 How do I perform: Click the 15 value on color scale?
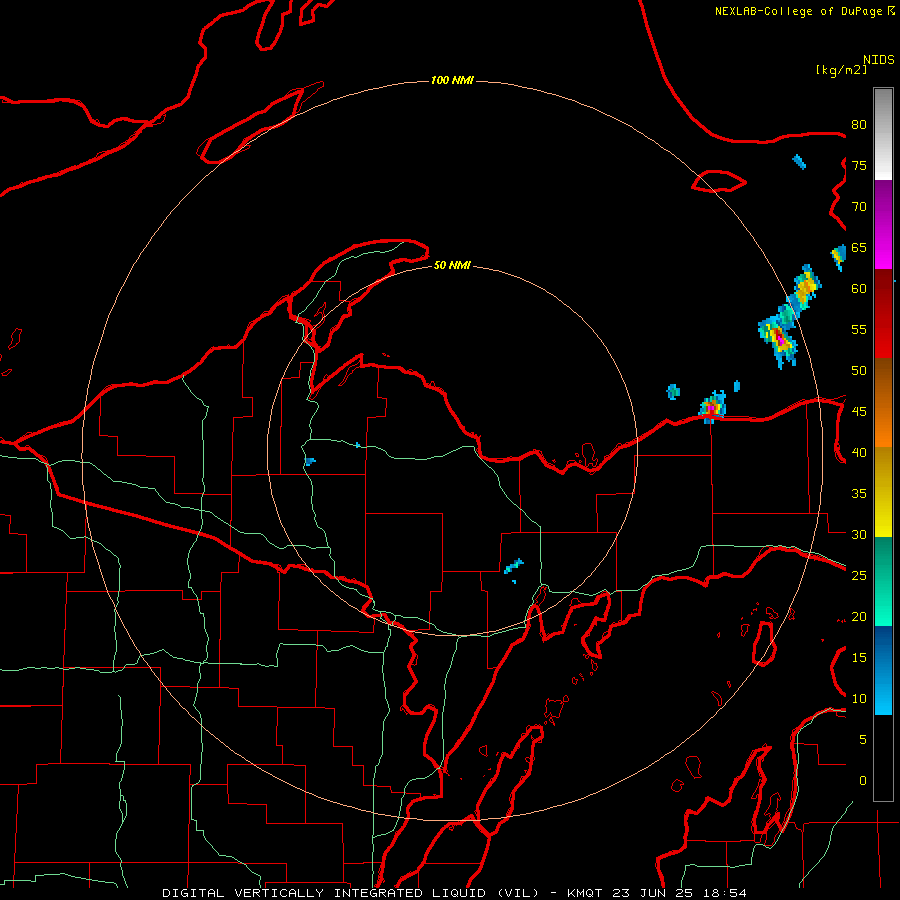click(x=859, y=658)
